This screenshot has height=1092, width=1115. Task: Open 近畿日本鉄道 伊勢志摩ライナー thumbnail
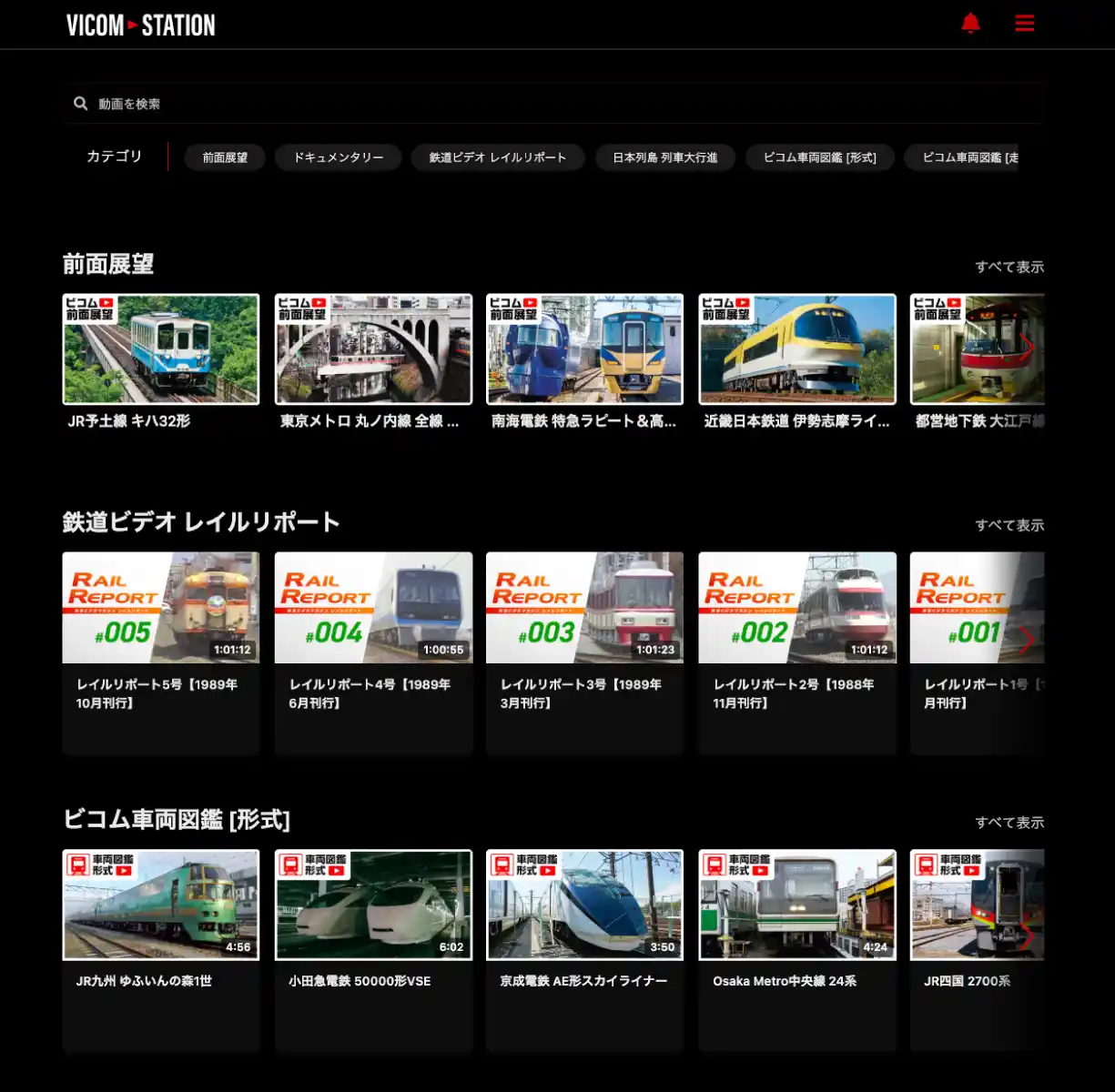(796, 349)
